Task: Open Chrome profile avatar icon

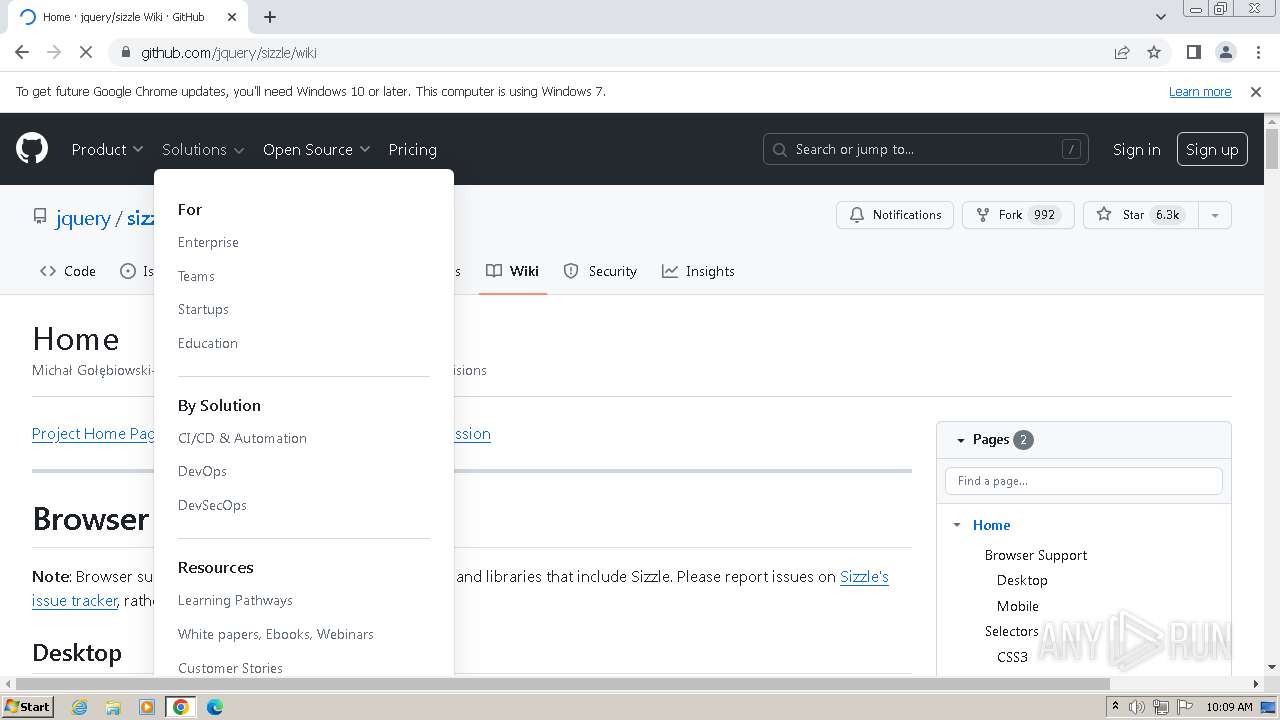Action: tap(1225, 52)
